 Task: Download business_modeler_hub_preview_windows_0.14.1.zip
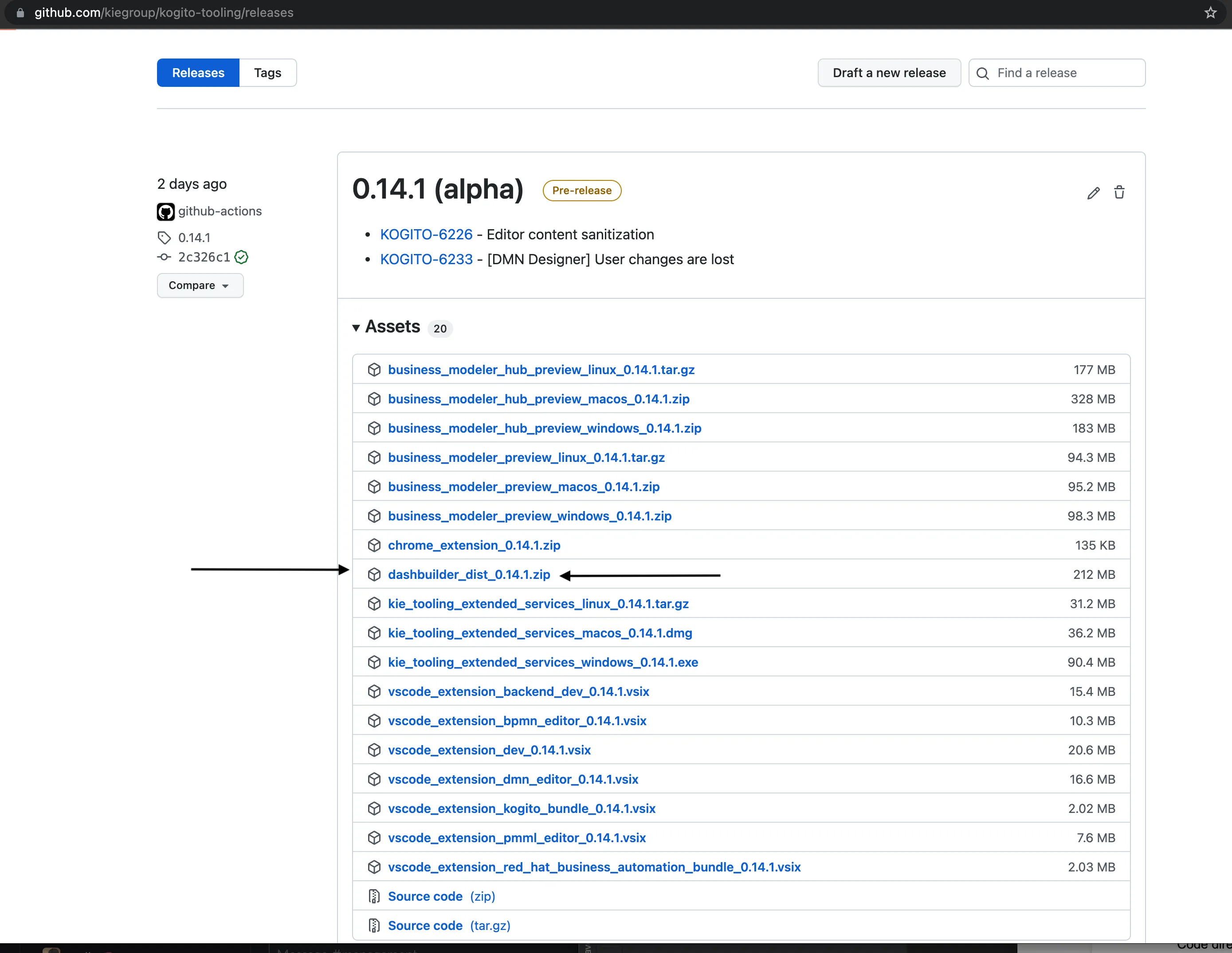click(544, 429)
